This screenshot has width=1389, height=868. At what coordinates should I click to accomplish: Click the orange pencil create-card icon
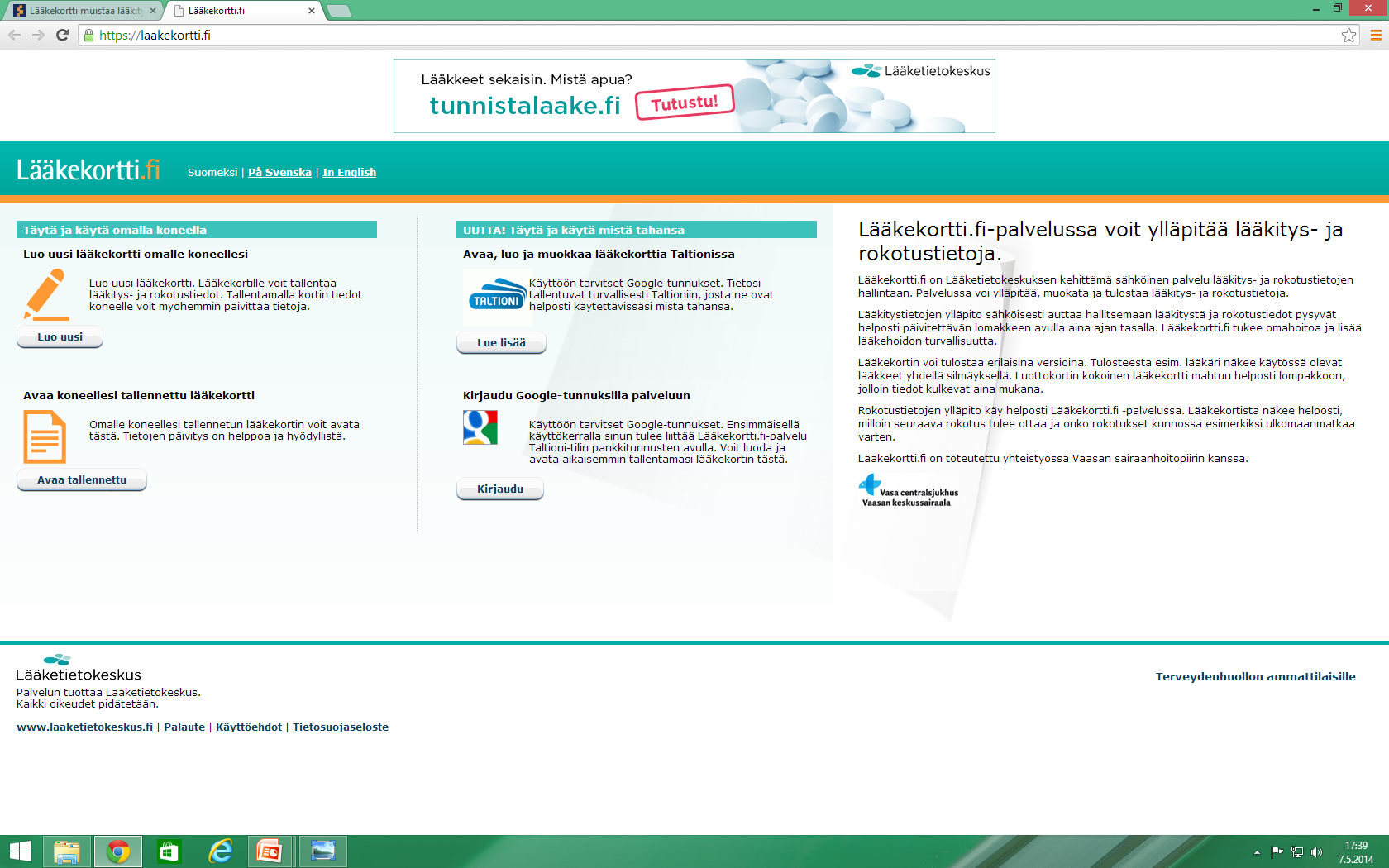(47, 294)
